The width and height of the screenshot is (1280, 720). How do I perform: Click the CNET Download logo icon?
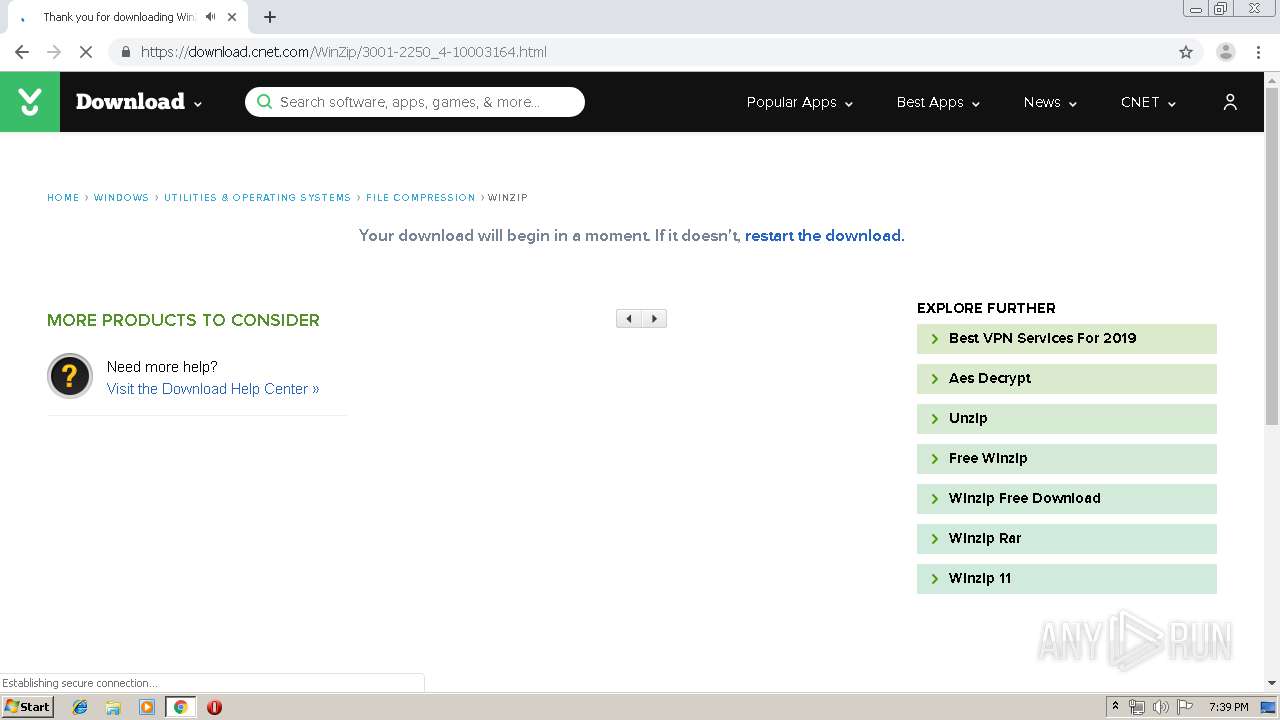(30, 102)
